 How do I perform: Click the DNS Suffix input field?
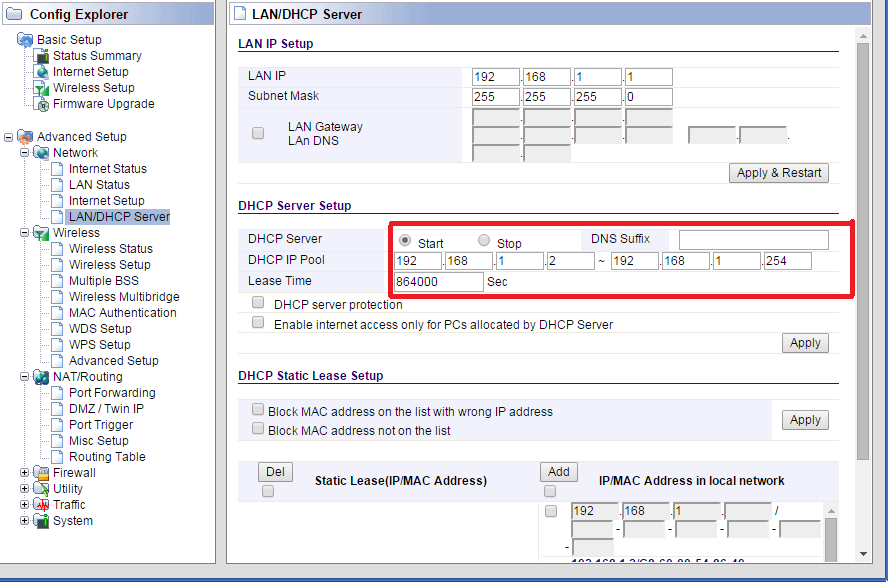(753, 240)
